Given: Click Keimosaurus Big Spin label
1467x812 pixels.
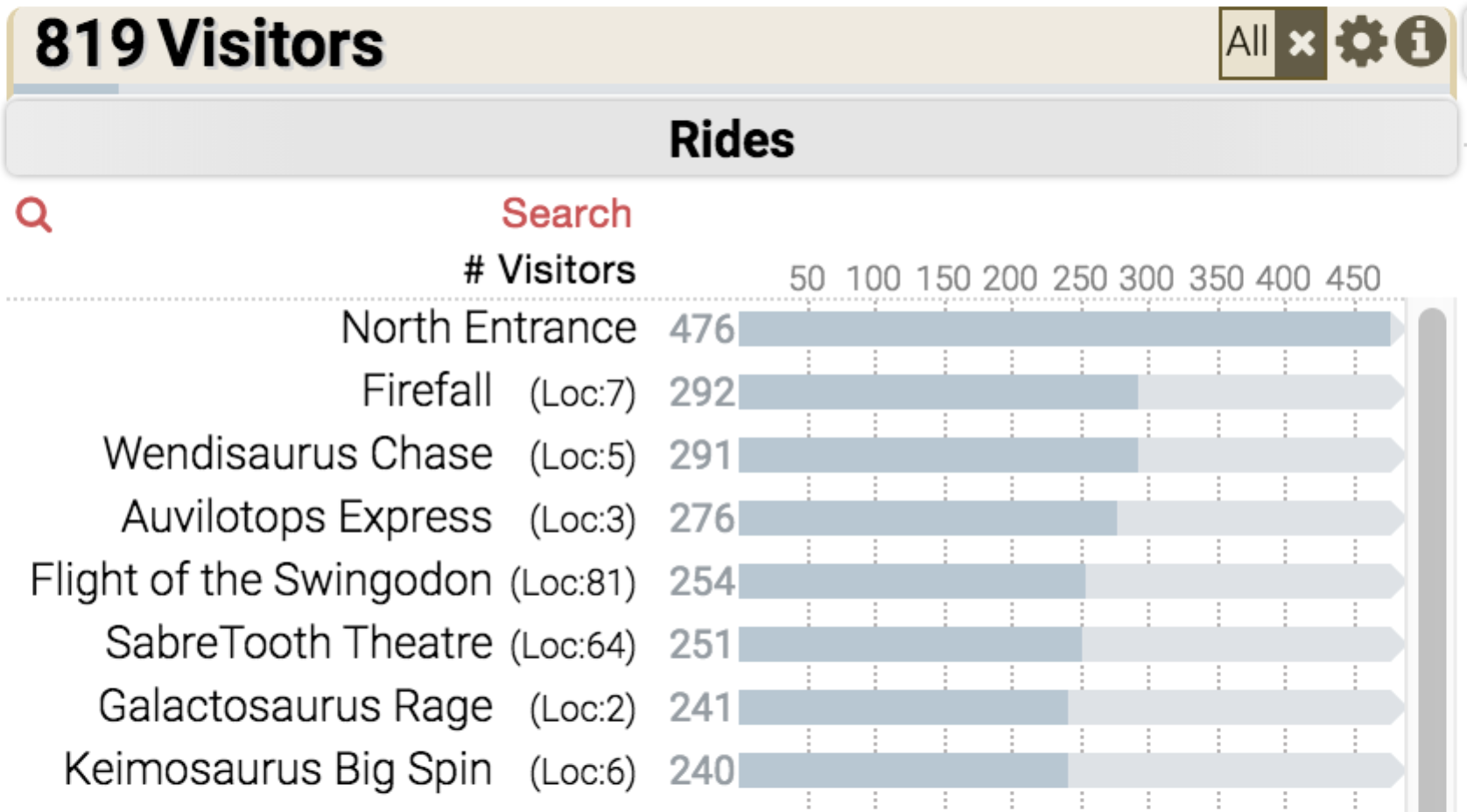Looking at the screenshot, I should click(277, 770).
